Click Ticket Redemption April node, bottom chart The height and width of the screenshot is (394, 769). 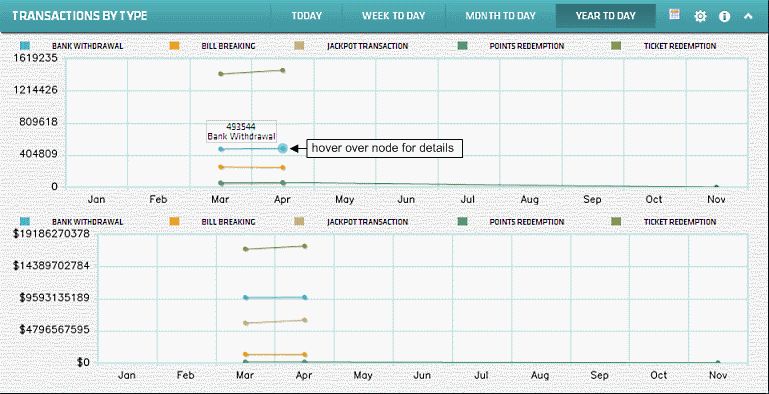click(305, 246)
